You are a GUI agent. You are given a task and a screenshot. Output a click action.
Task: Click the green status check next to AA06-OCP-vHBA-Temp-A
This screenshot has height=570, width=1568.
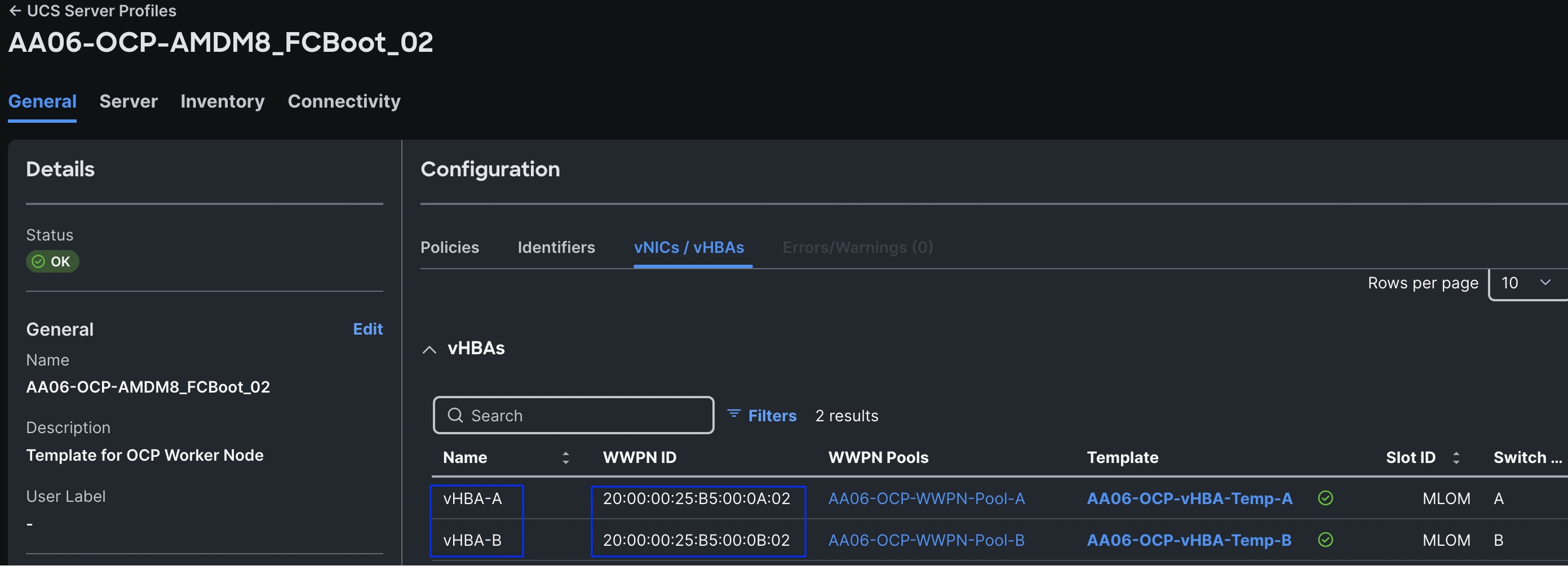[1326, 498]
